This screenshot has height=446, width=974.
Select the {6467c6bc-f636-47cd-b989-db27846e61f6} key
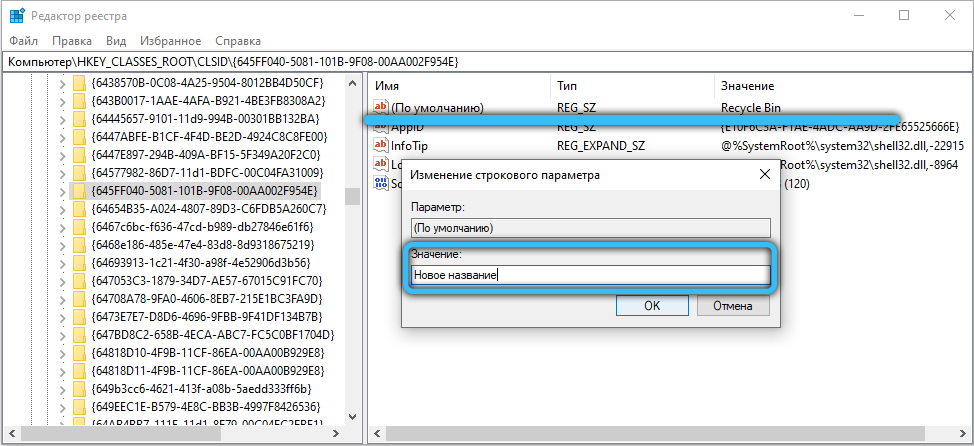point(202,227)
